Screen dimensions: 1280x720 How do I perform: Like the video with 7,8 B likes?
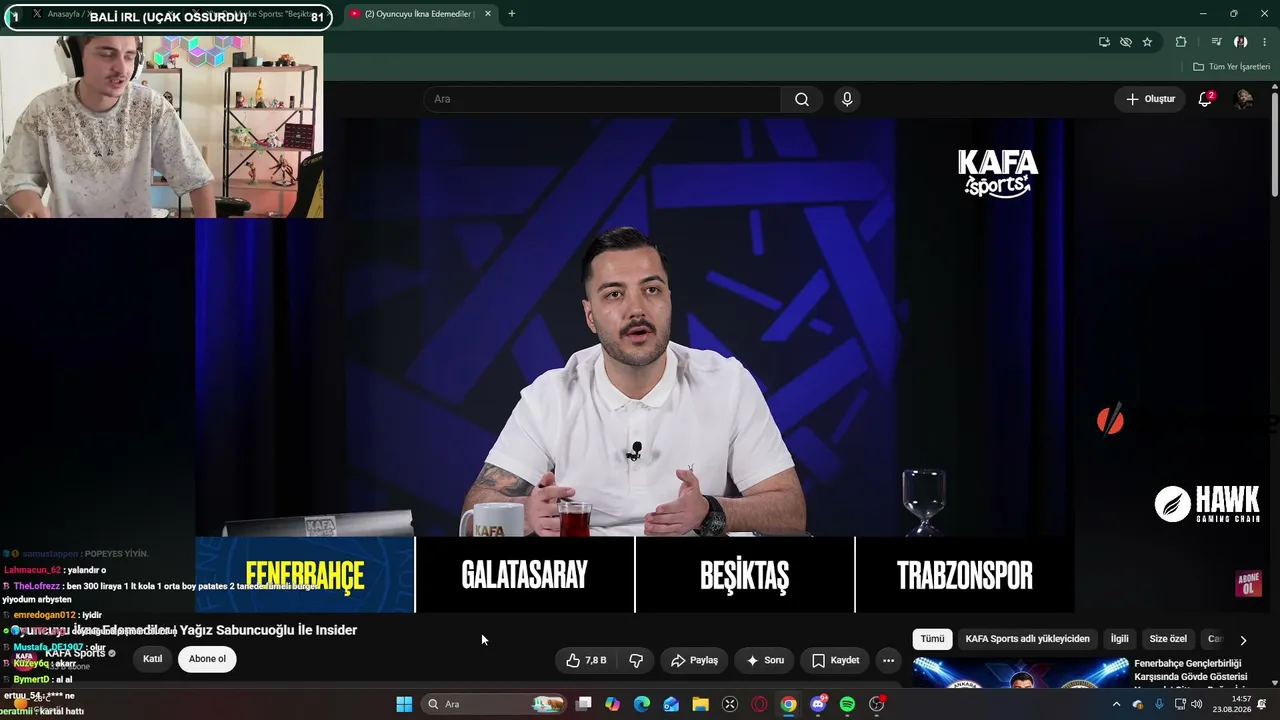point(586,660)
